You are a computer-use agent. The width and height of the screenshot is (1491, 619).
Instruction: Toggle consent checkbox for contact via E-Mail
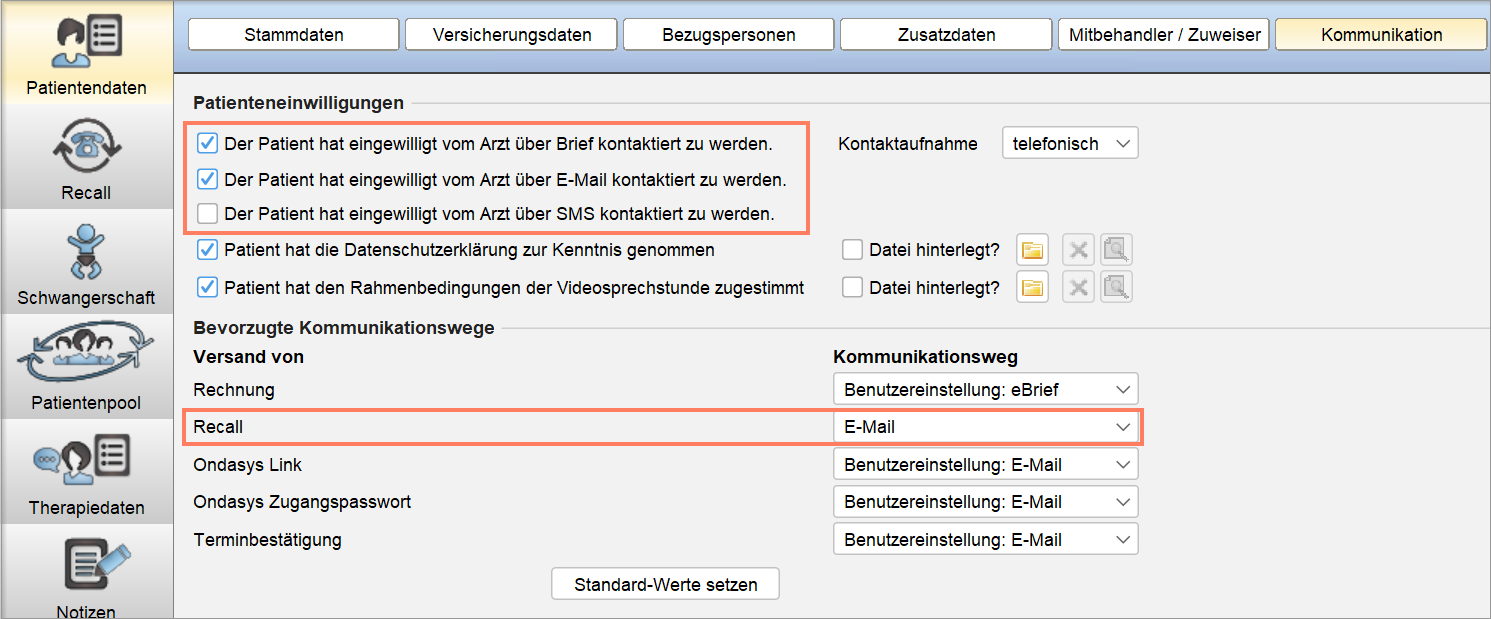(x=208, y=180)
